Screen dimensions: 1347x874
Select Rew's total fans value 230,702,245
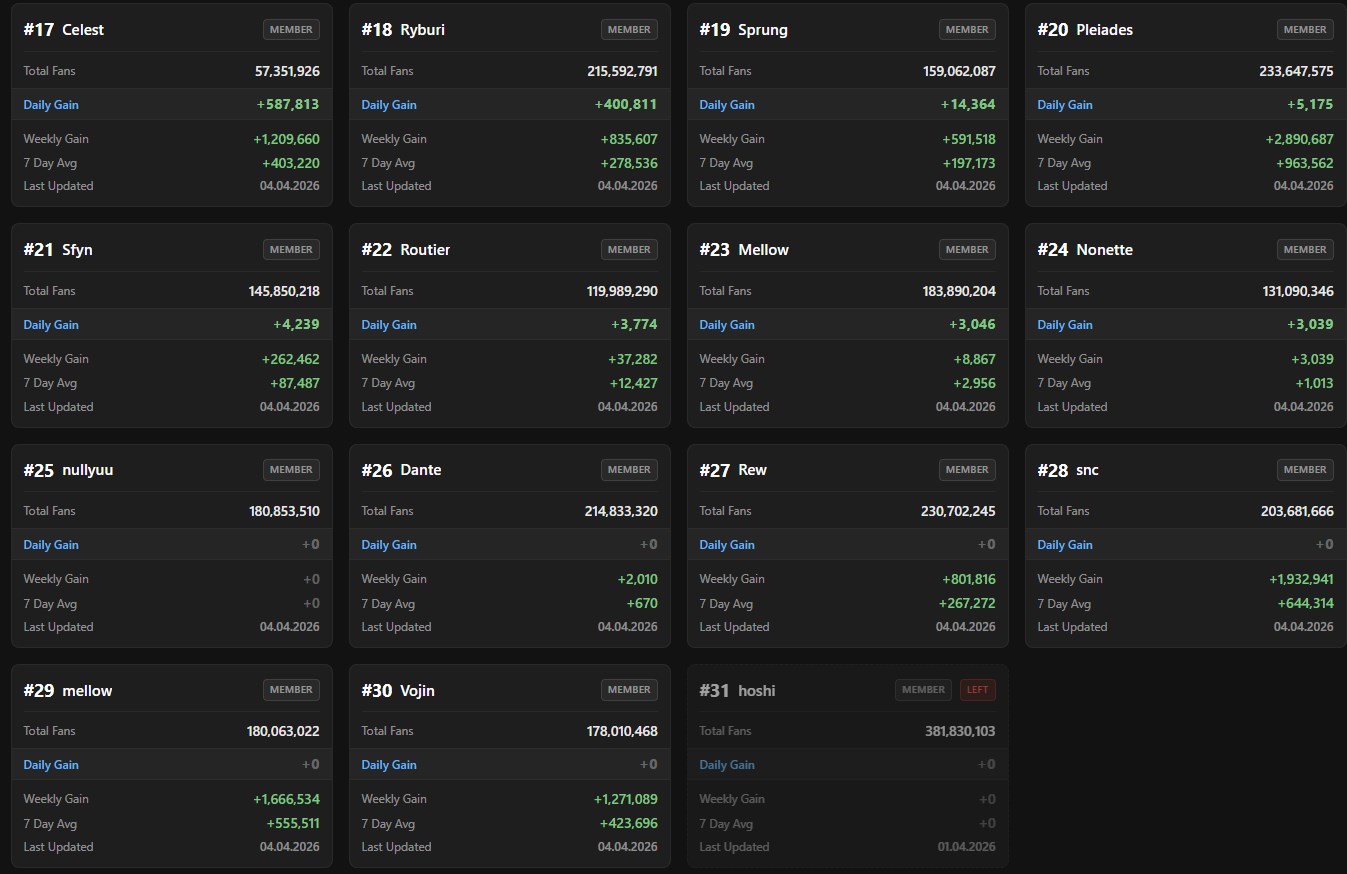[x=958, y=511]
